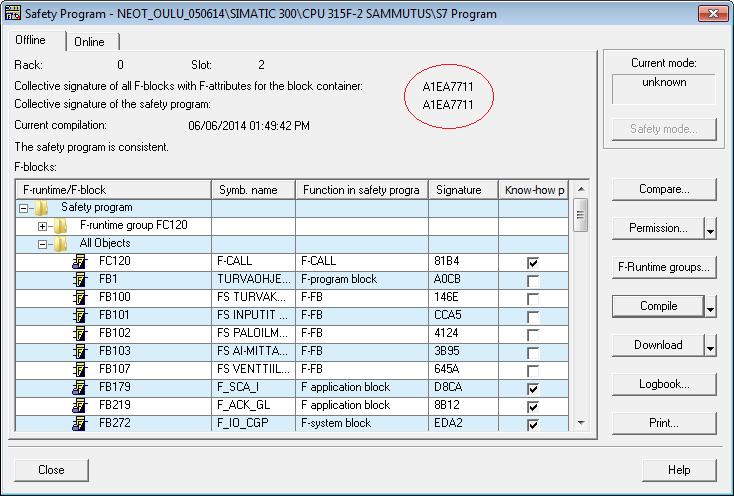Click the Help button
This screenshot has height=496, width=734.
(679, 470)
